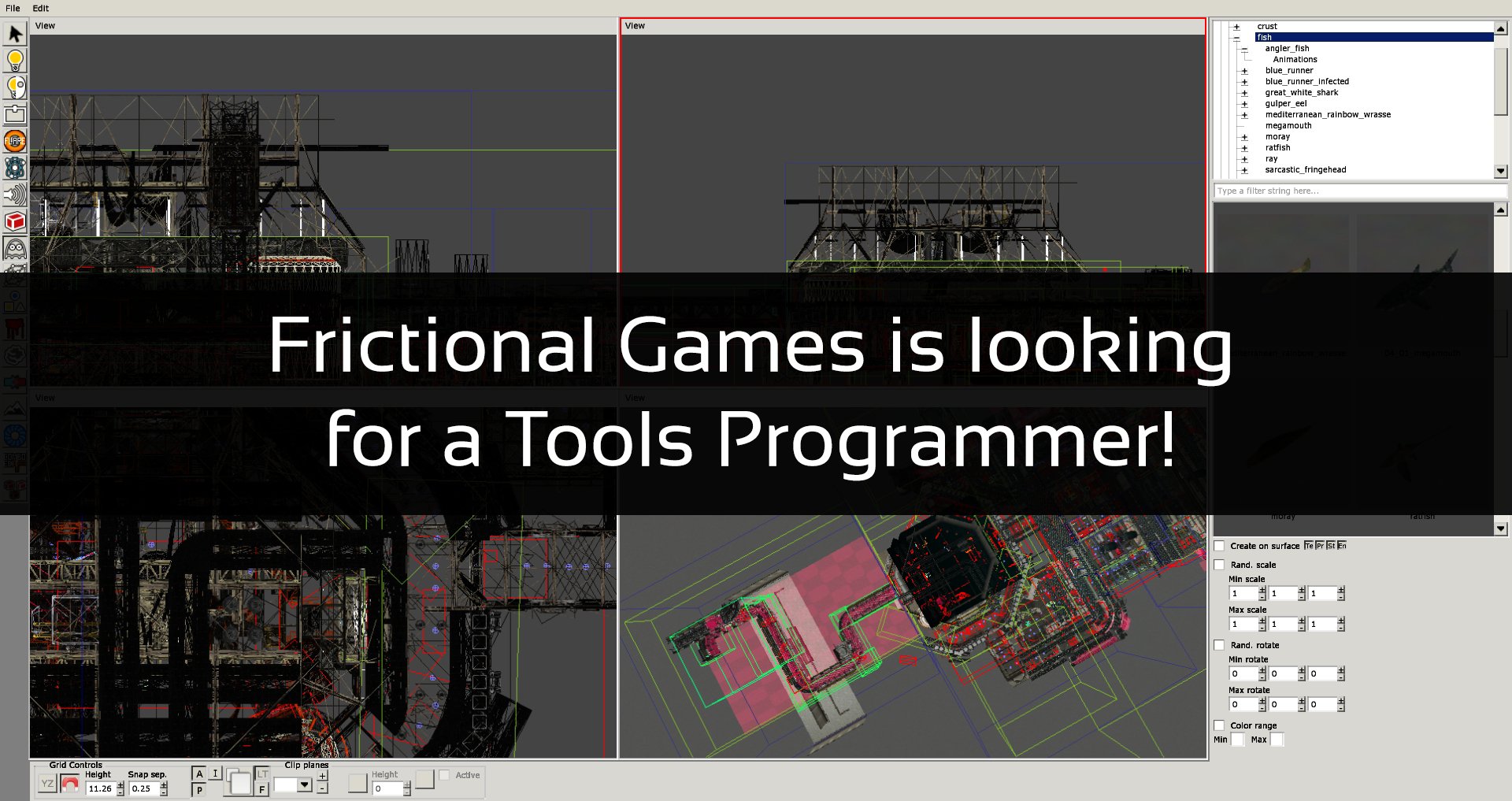Screen dimensions: 1512x801
Task: Add a clip plane with plus button
Action: point(322,777)
